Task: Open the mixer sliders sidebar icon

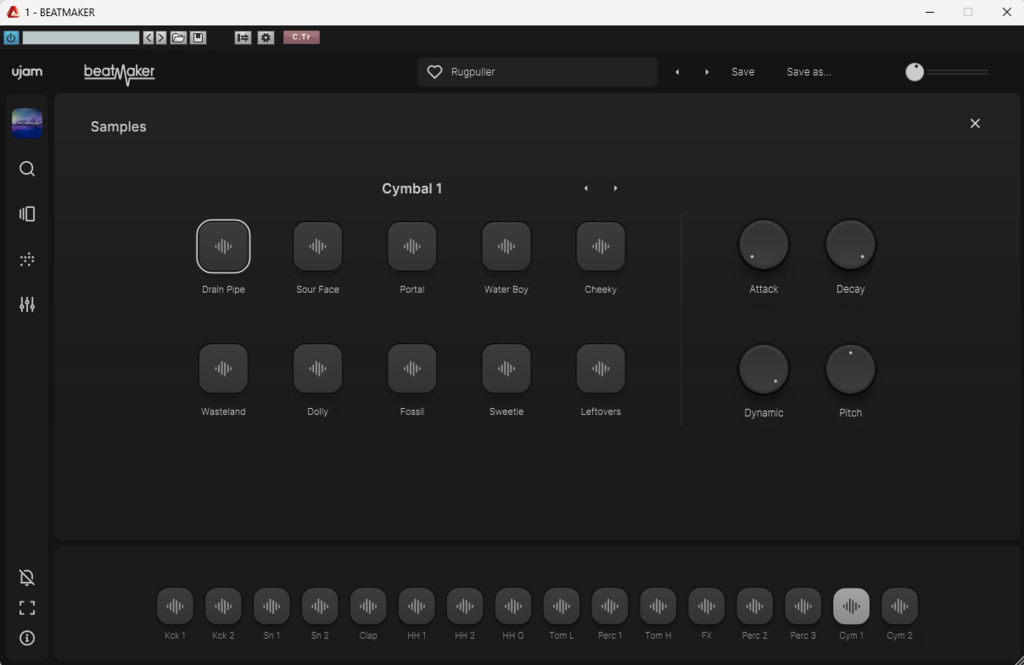Action: (x=27, y=304)
